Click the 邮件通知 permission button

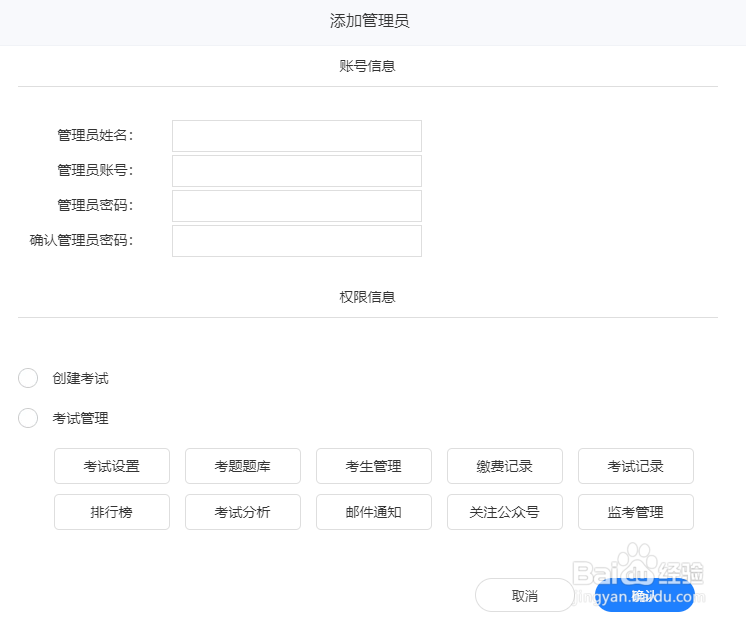[374, 512]
